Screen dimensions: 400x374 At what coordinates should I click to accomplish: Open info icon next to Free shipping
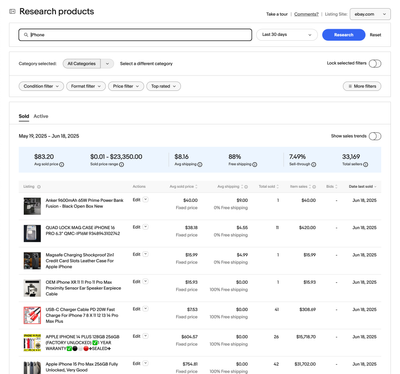255,164
